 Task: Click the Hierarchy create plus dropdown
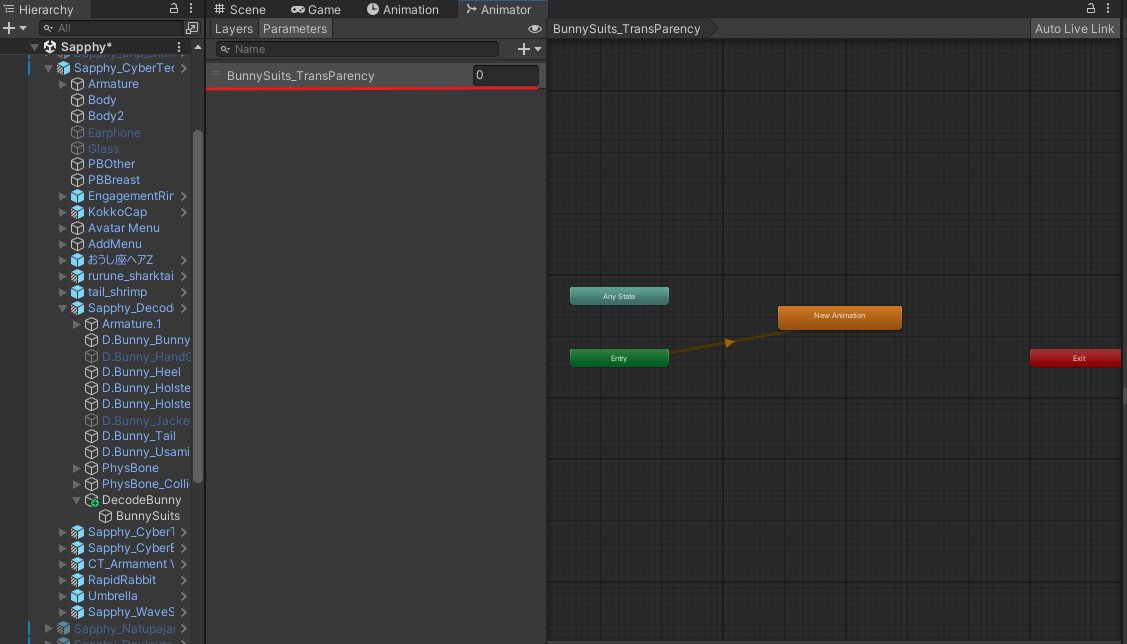(14, 28)
